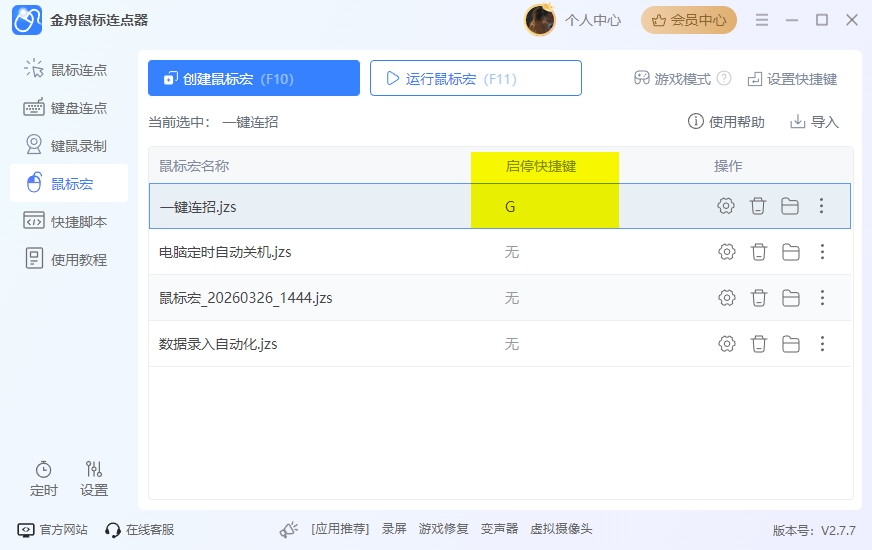The width and height of the screenshot is (872, 550).
Task: Open 设置快捷键 hotkey settings
Action: point(792,79)
